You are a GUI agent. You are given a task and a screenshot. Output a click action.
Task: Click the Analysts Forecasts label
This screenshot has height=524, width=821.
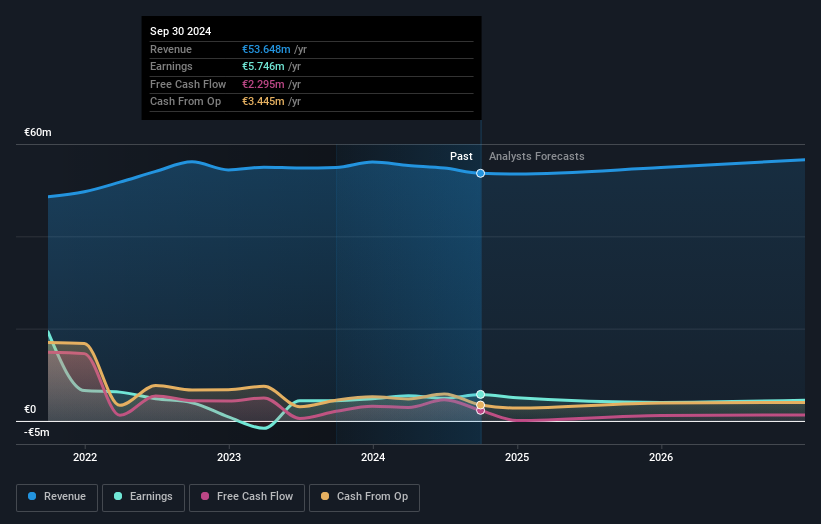tap(537, 156)
